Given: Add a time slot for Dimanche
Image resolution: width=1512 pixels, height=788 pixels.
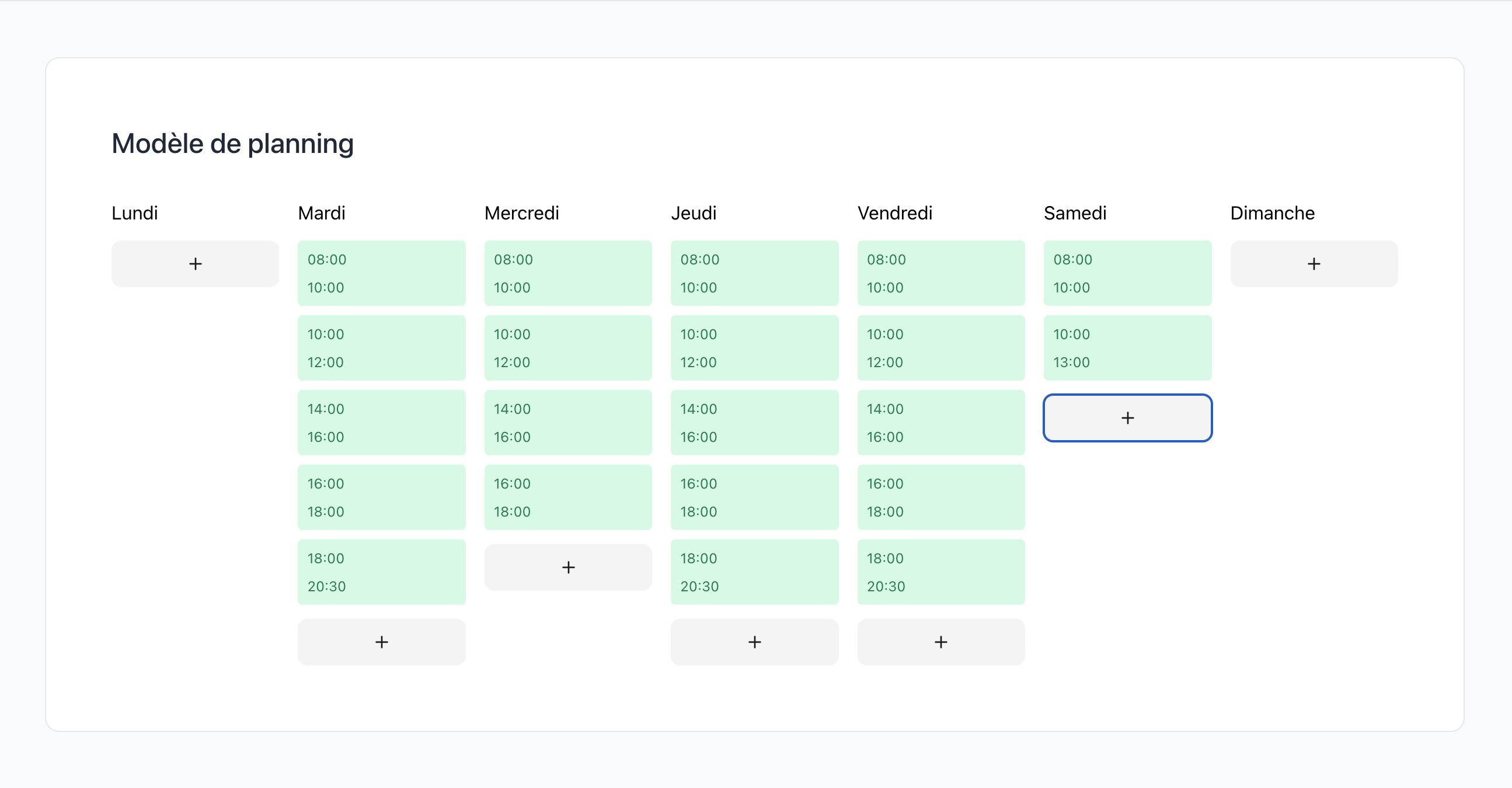Looking at the screenshot, I should click(x=1314, y=264).
